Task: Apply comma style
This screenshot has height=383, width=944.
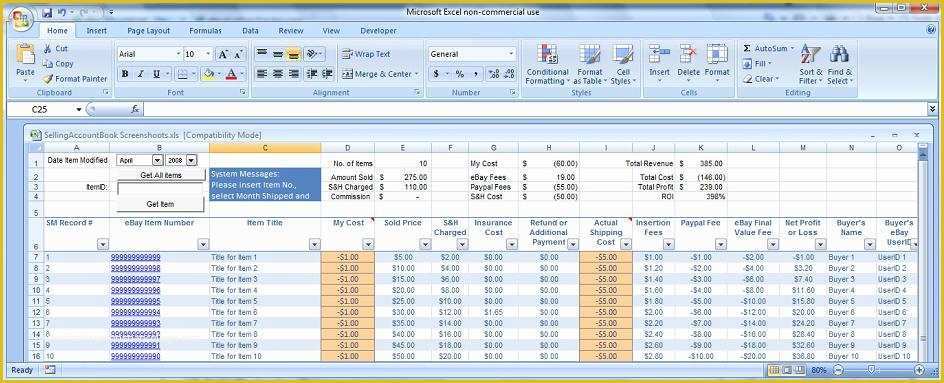Action: click(476, 74)
